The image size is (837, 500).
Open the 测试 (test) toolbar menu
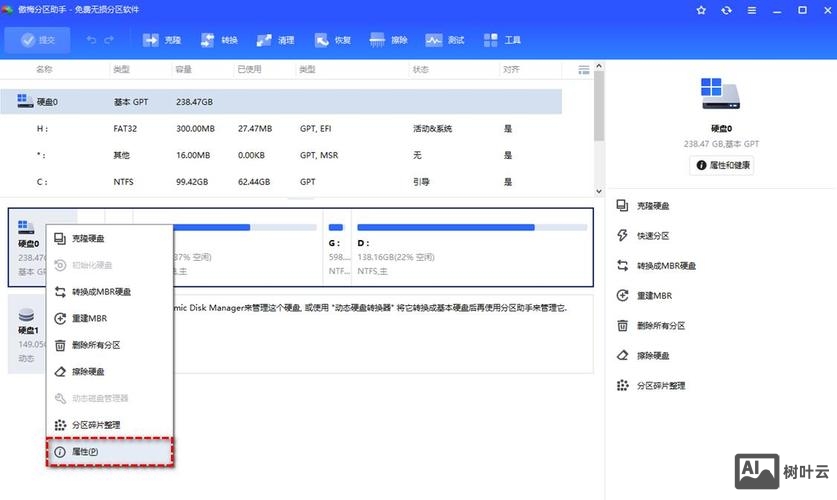(445, 40)
